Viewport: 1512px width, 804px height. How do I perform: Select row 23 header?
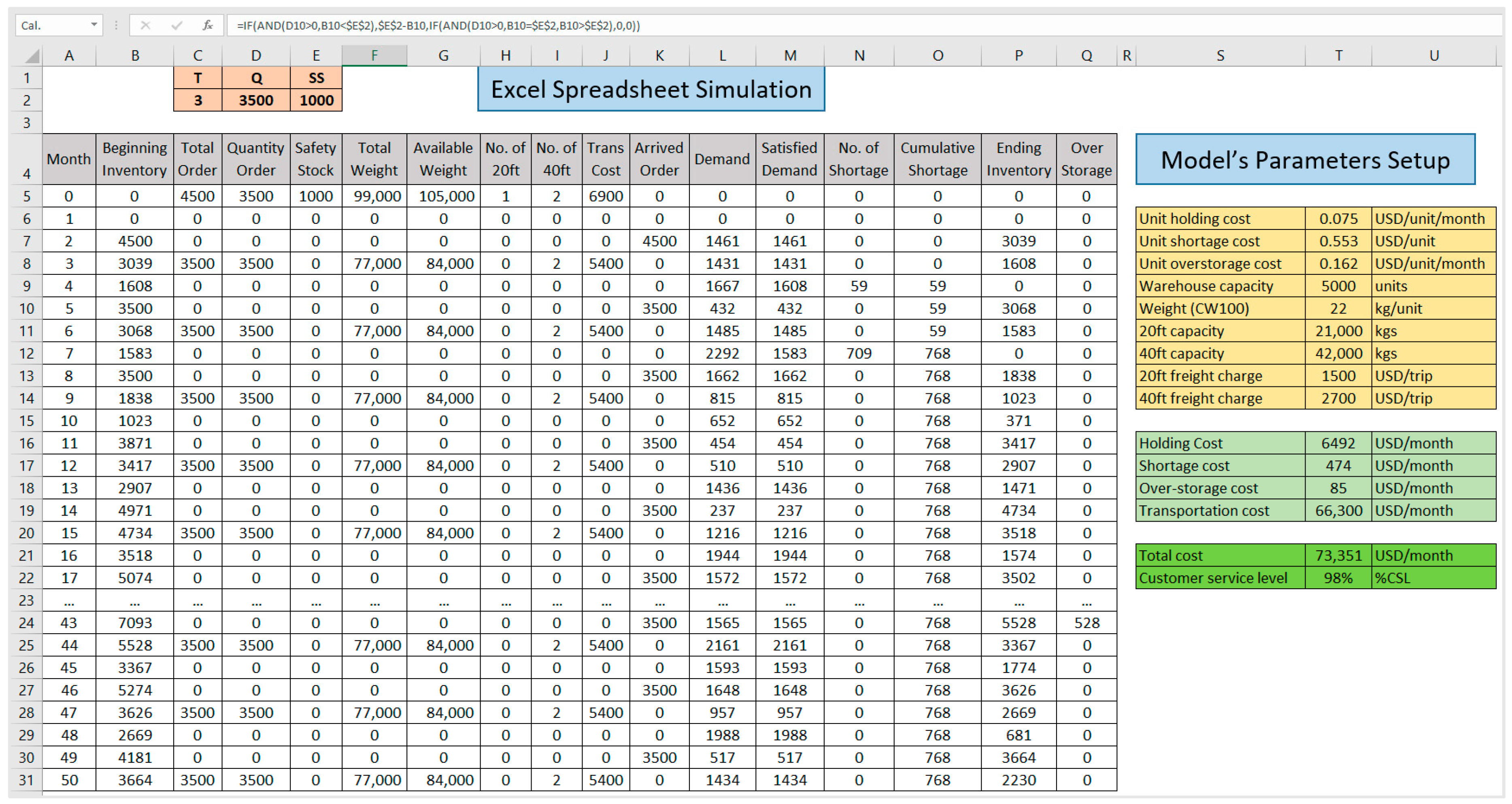coord(26,600)
